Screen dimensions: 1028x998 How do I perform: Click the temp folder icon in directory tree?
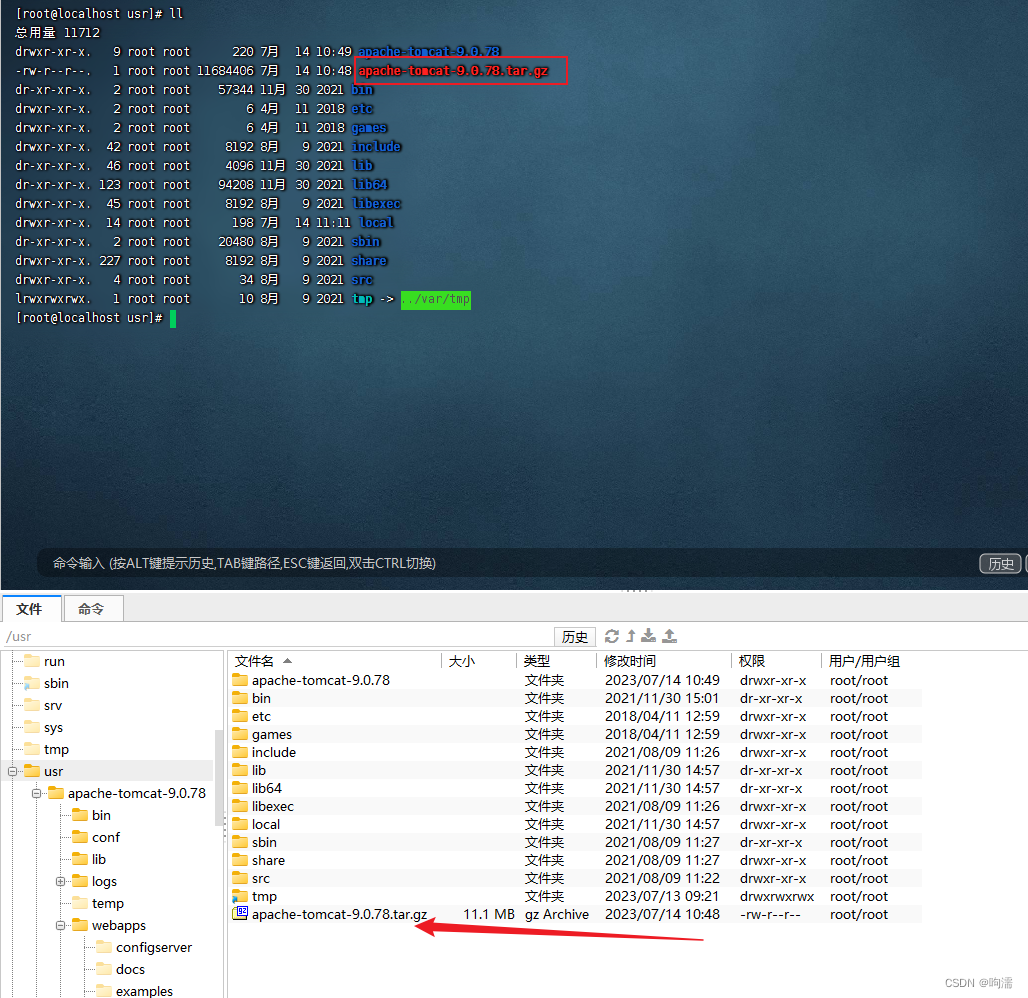pyautogui.click(x=80, y=903)
